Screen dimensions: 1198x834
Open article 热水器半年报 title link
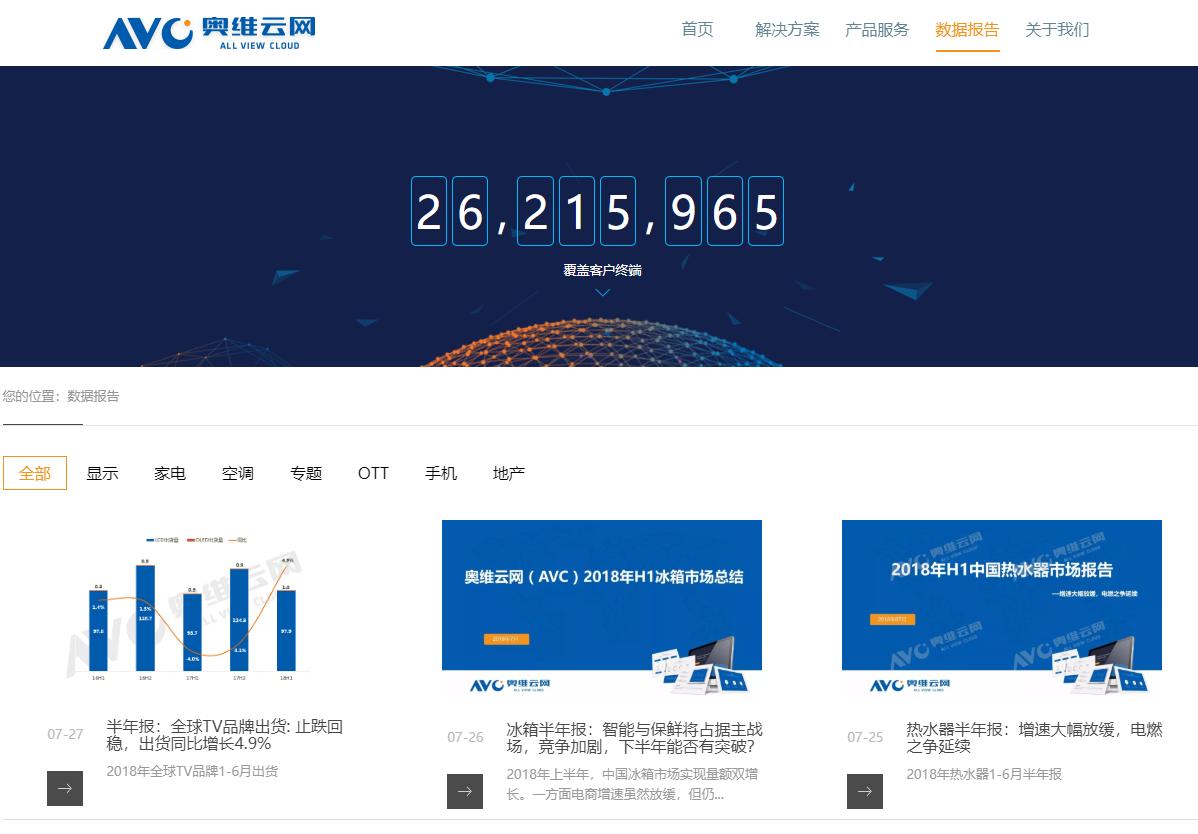tap(1034, 738)
